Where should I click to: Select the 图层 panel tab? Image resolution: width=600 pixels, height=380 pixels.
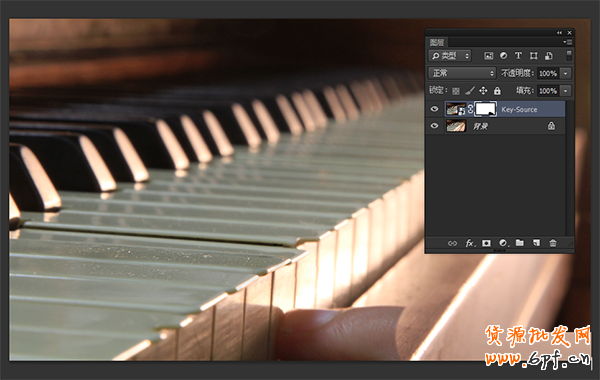tap(437, 42)
